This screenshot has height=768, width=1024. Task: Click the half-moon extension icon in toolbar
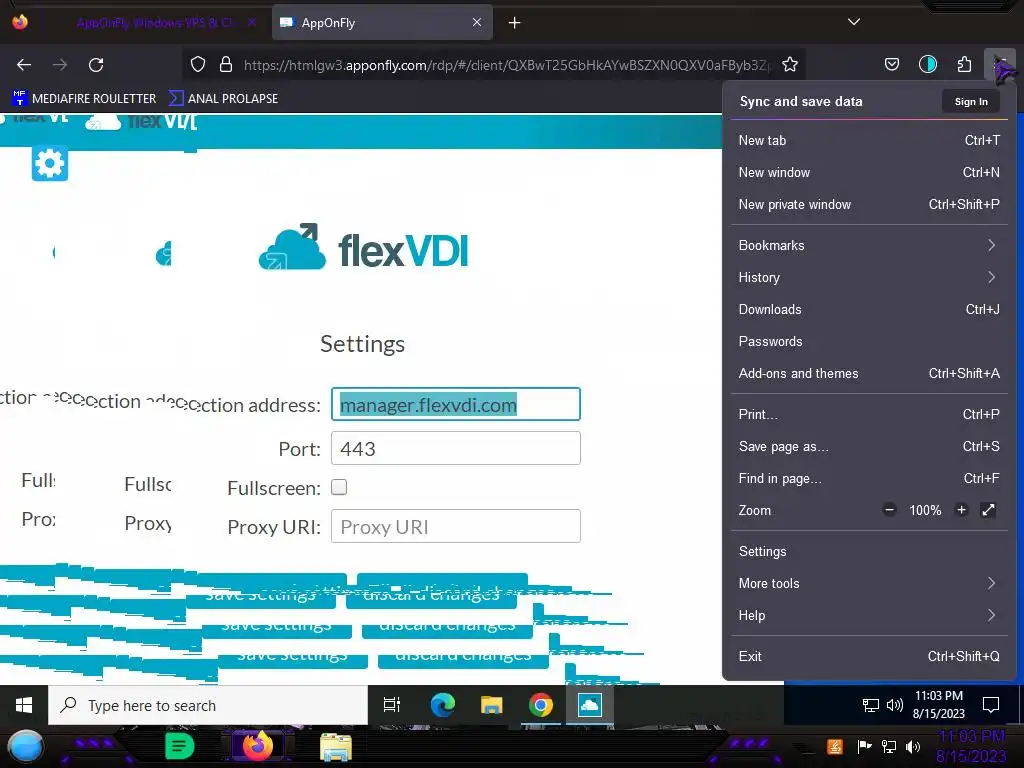pyautogui.click(x=927, y=64)
